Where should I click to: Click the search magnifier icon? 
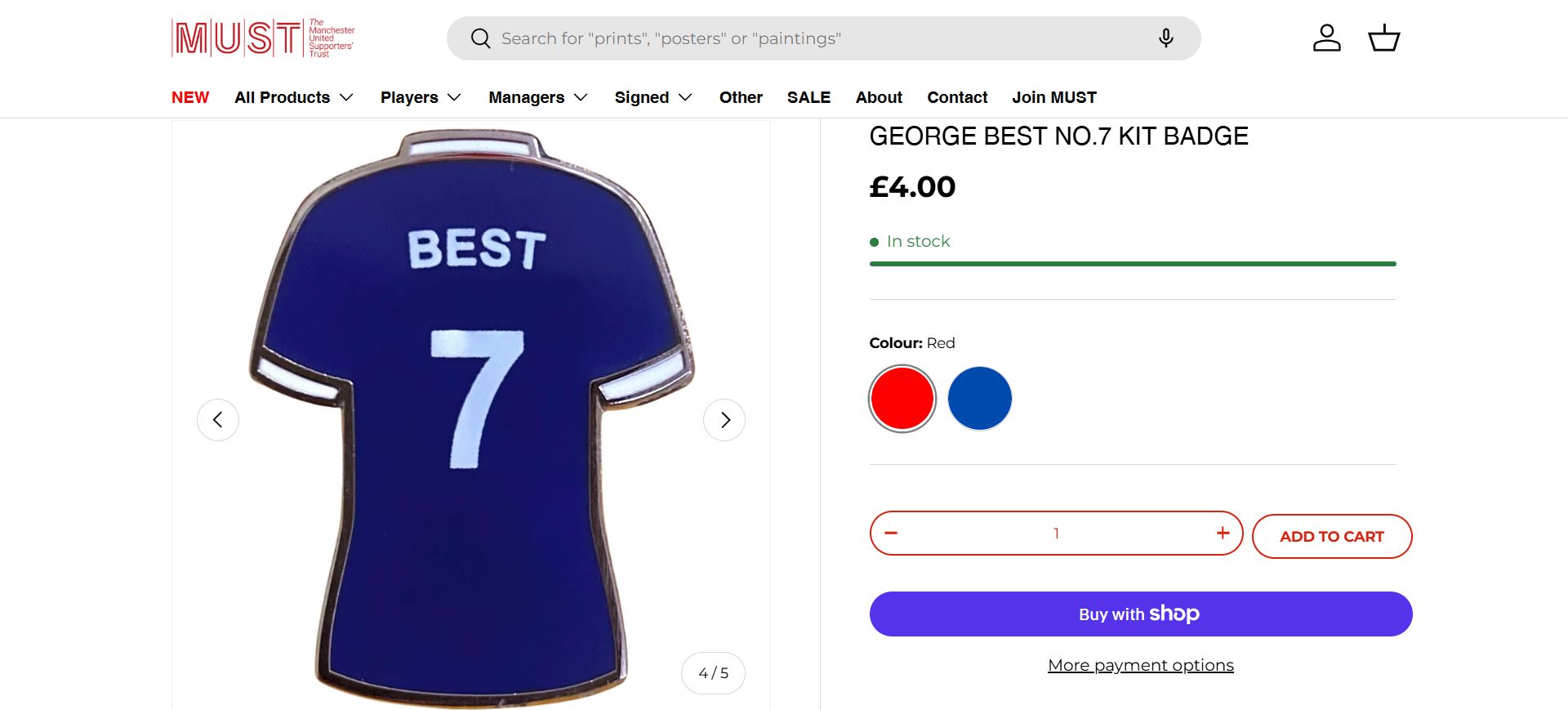pos(480,38)
